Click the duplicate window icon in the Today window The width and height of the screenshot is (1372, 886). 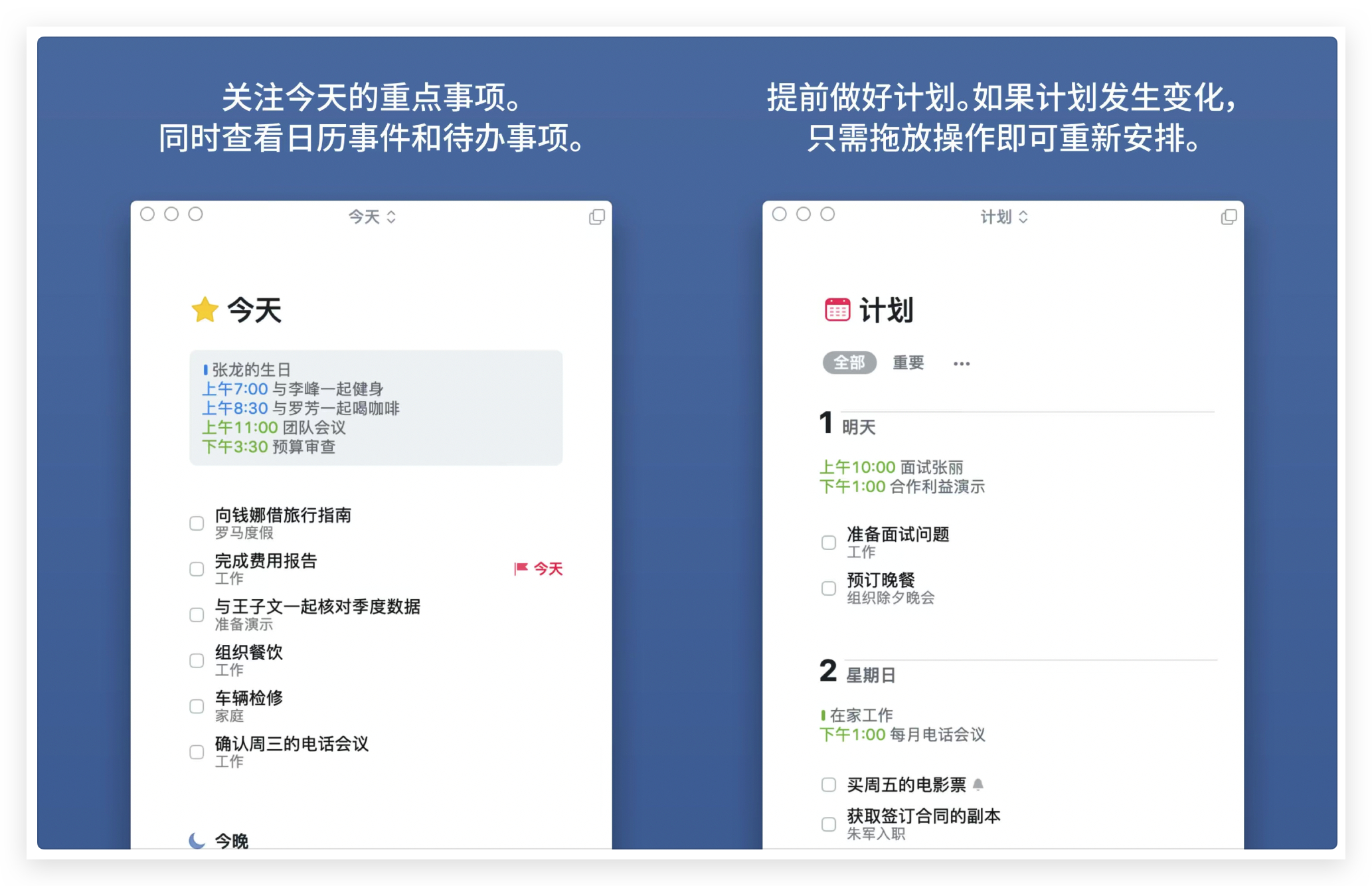click(x=596, y=217)
